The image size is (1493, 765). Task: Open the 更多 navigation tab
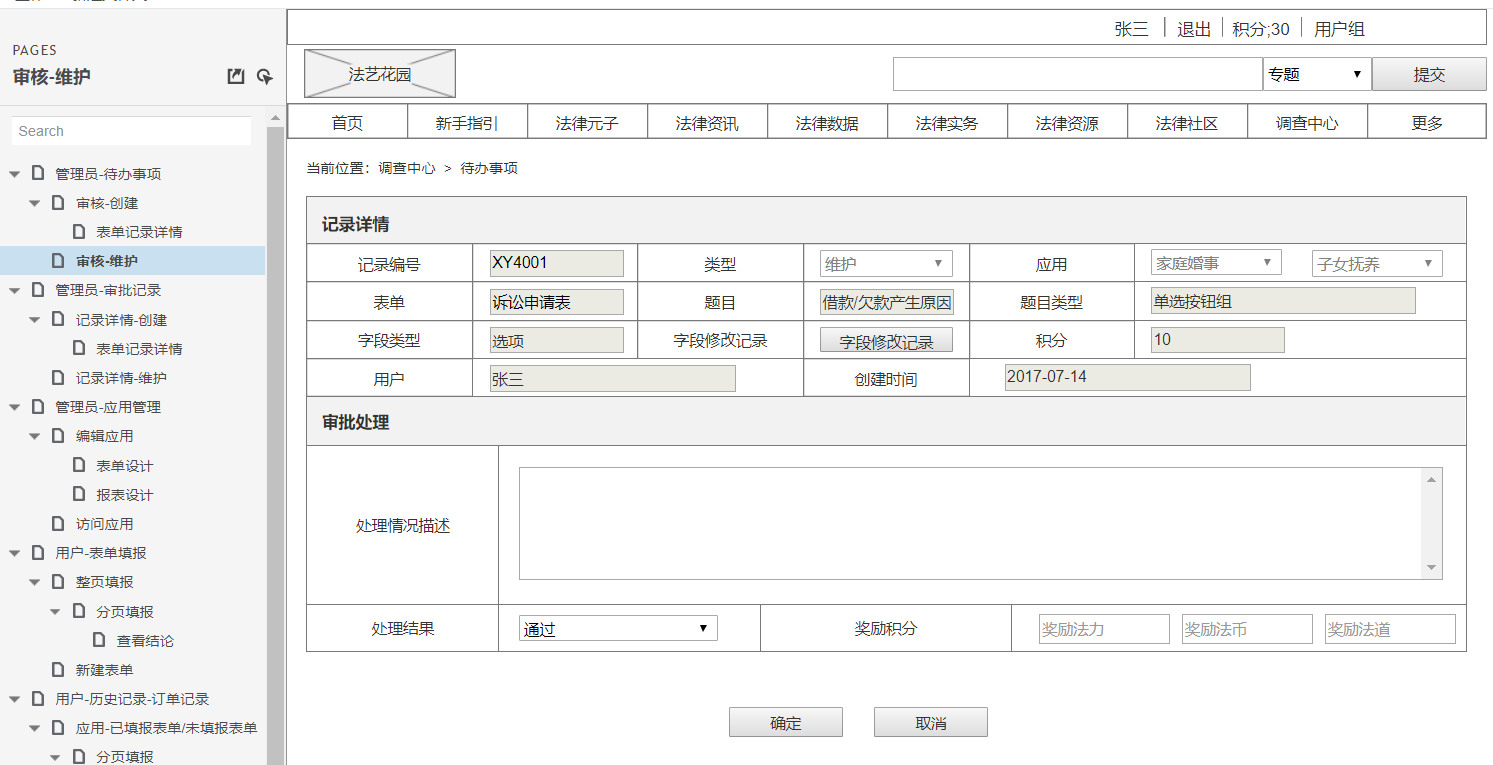1427,123
